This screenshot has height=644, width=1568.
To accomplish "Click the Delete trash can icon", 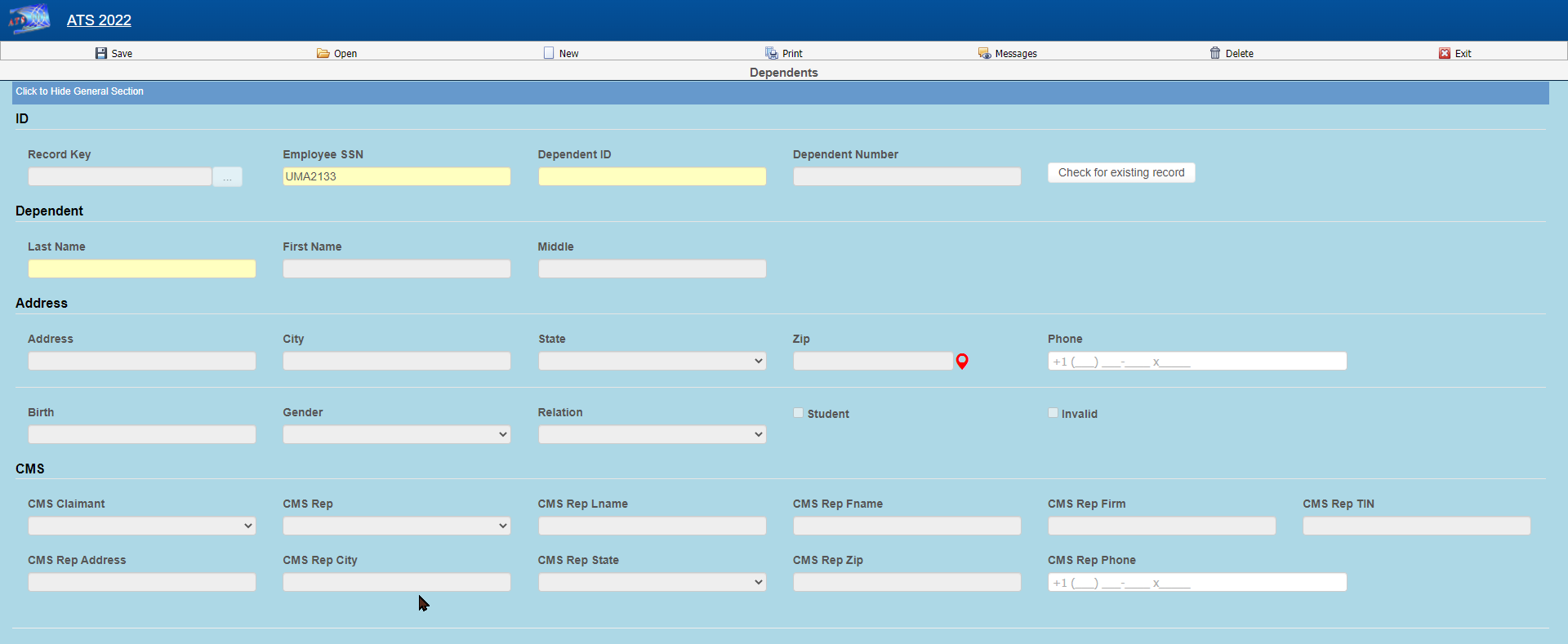I will pos(1215,53).
